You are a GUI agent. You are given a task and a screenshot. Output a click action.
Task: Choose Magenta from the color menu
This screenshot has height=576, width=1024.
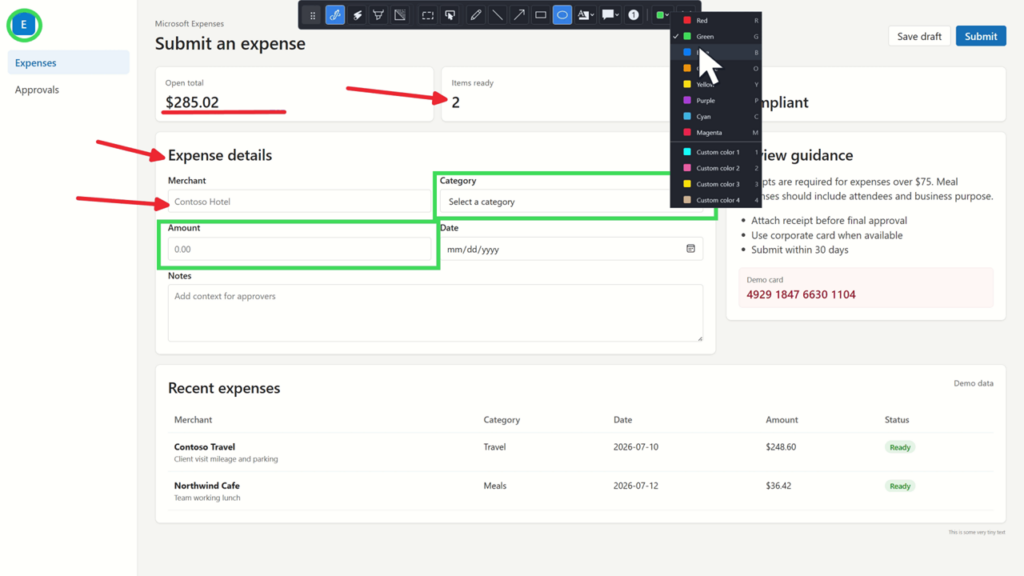pos(716,133)
